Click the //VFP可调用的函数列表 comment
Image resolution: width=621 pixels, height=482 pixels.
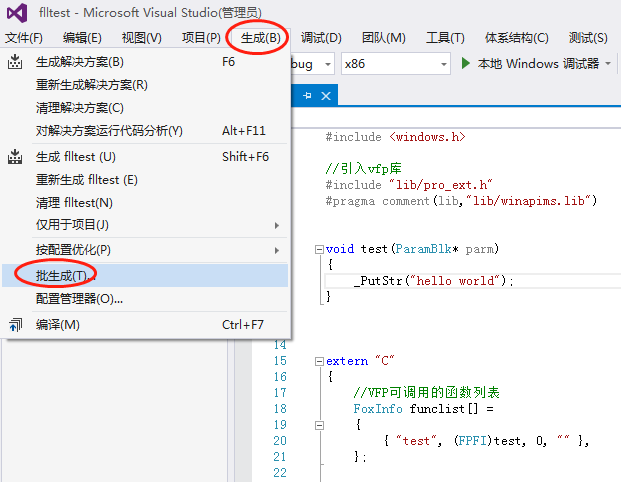pyautogui.click(x=426, y=392)
